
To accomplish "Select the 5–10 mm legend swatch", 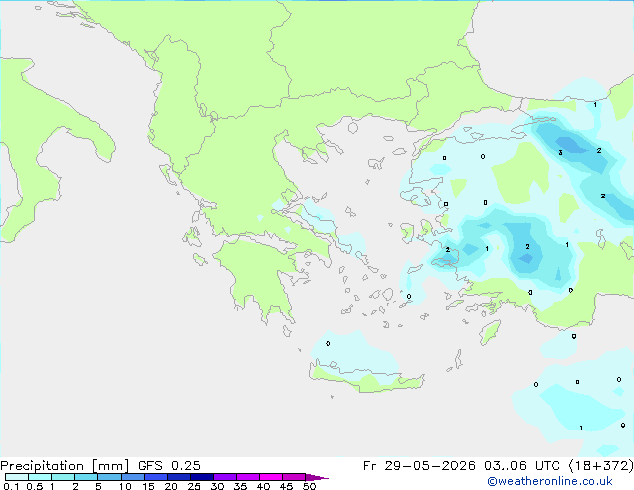I will [x=109, y=477].
